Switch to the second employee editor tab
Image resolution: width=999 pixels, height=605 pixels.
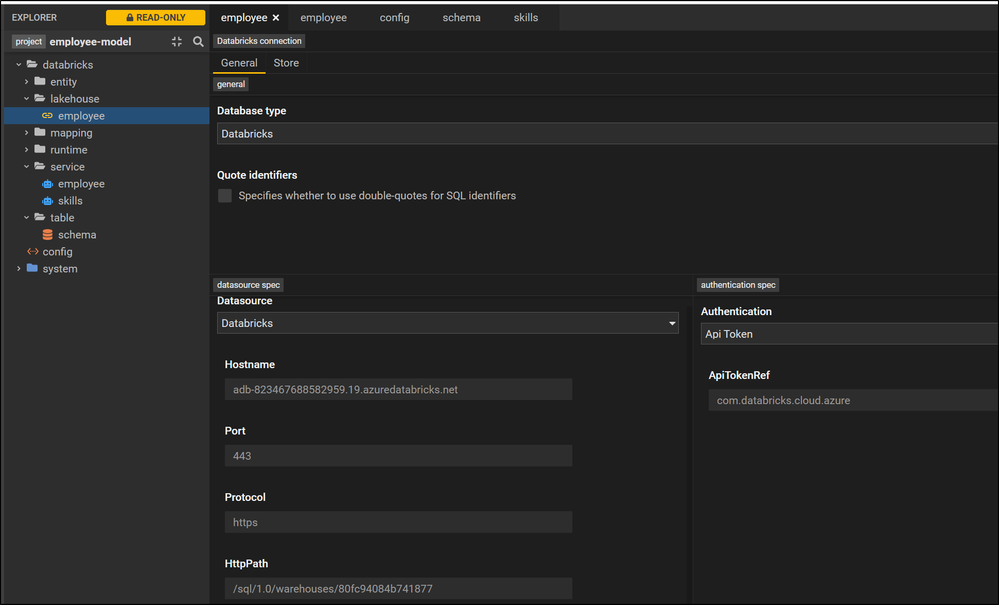[x=324, y=18]
